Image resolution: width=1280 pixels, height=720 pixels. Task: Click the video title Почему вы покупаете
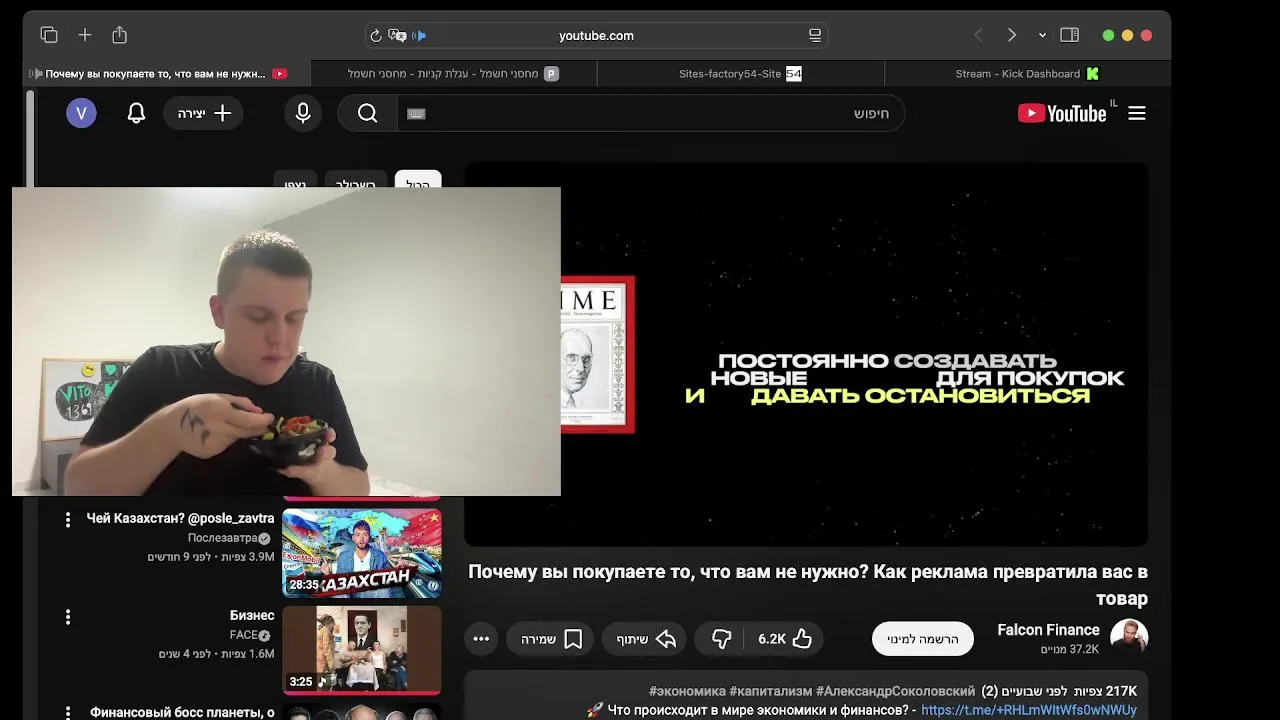click(808, 585)
